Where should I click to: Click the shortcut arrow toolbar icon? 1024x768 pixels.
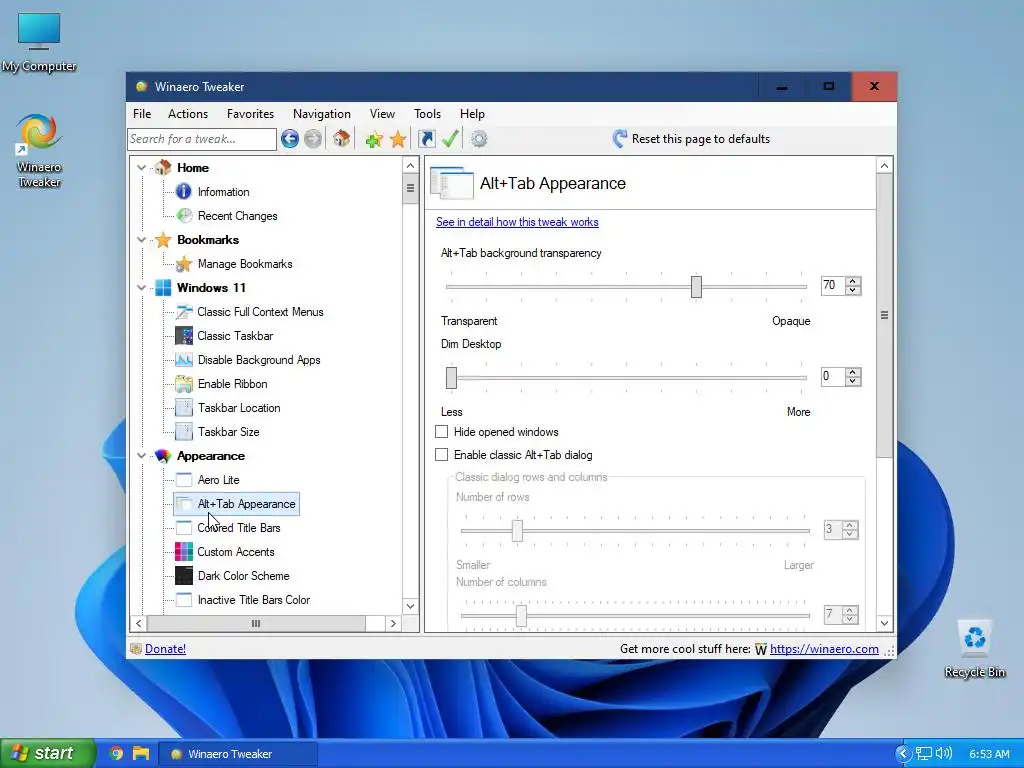[426, 138]
